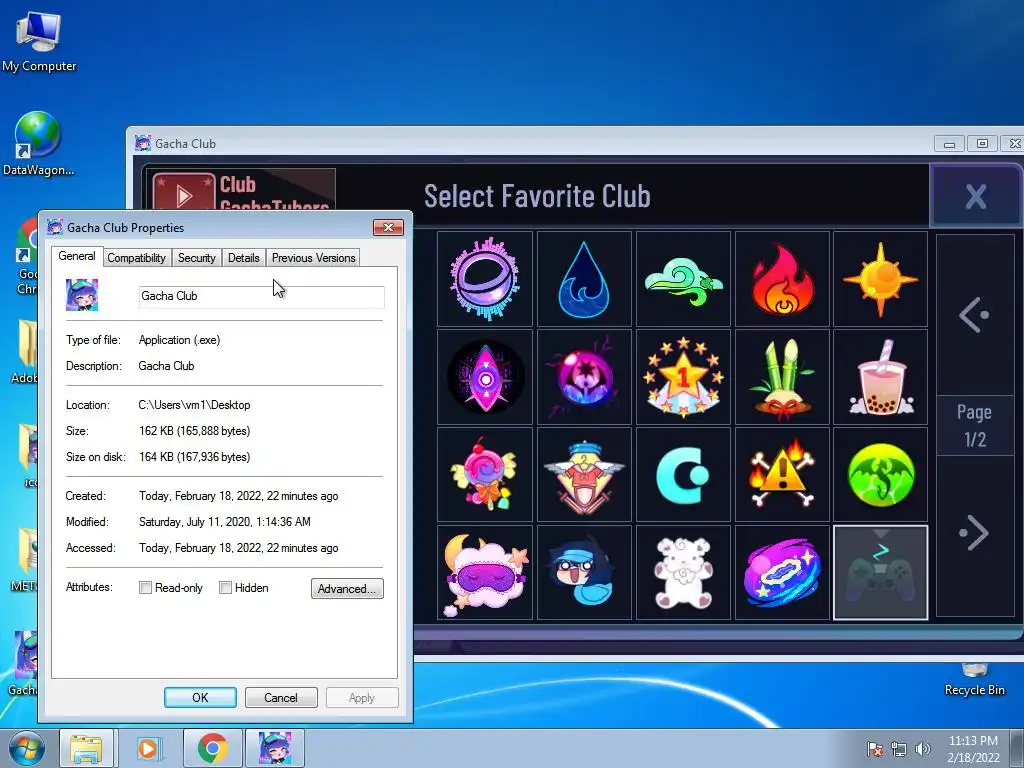Confirm properties with OK button

point(200,697)
